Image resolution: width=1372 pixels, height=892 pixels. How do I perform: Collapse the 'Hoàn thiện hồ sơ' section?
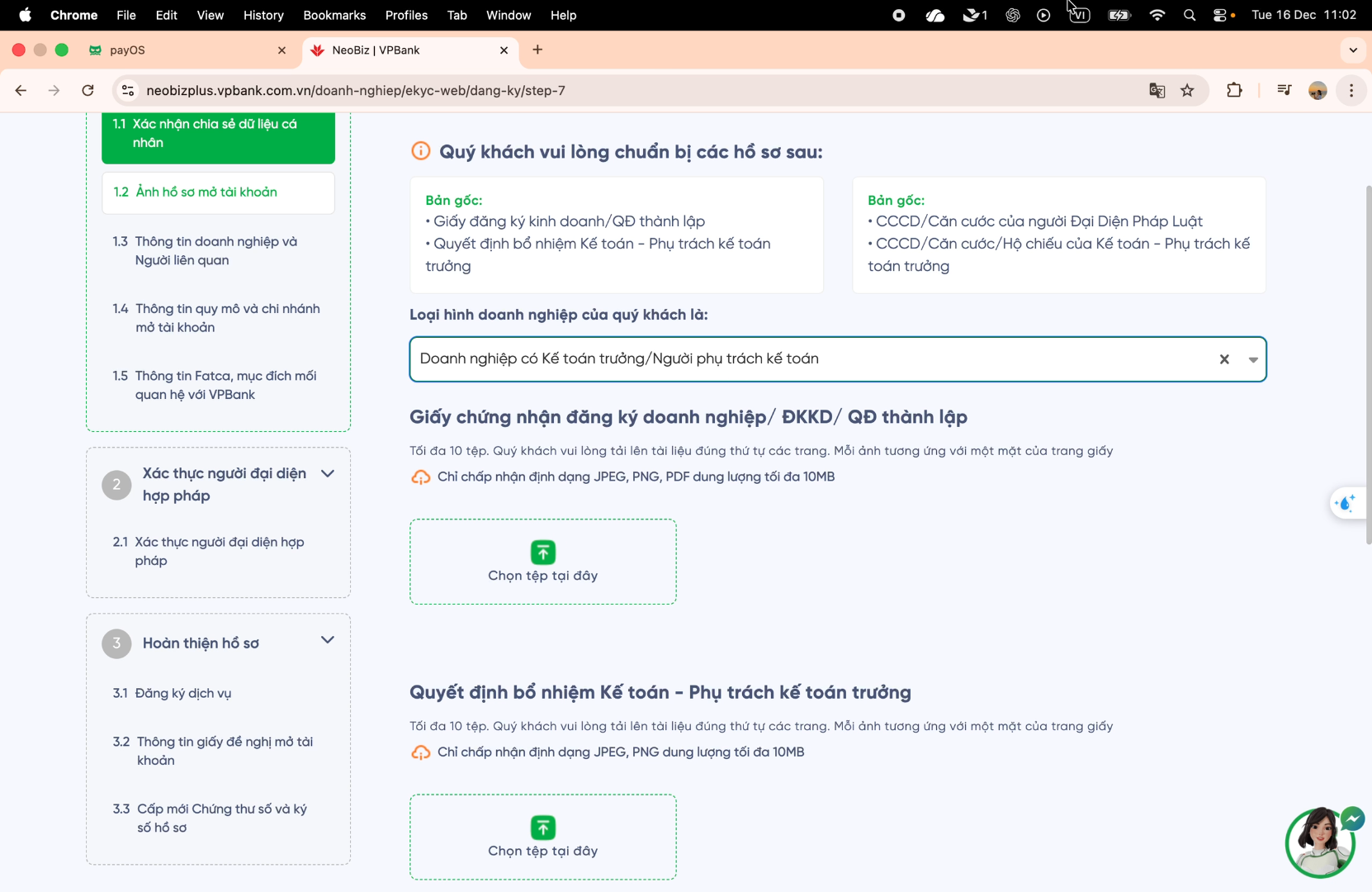point(328,640)
